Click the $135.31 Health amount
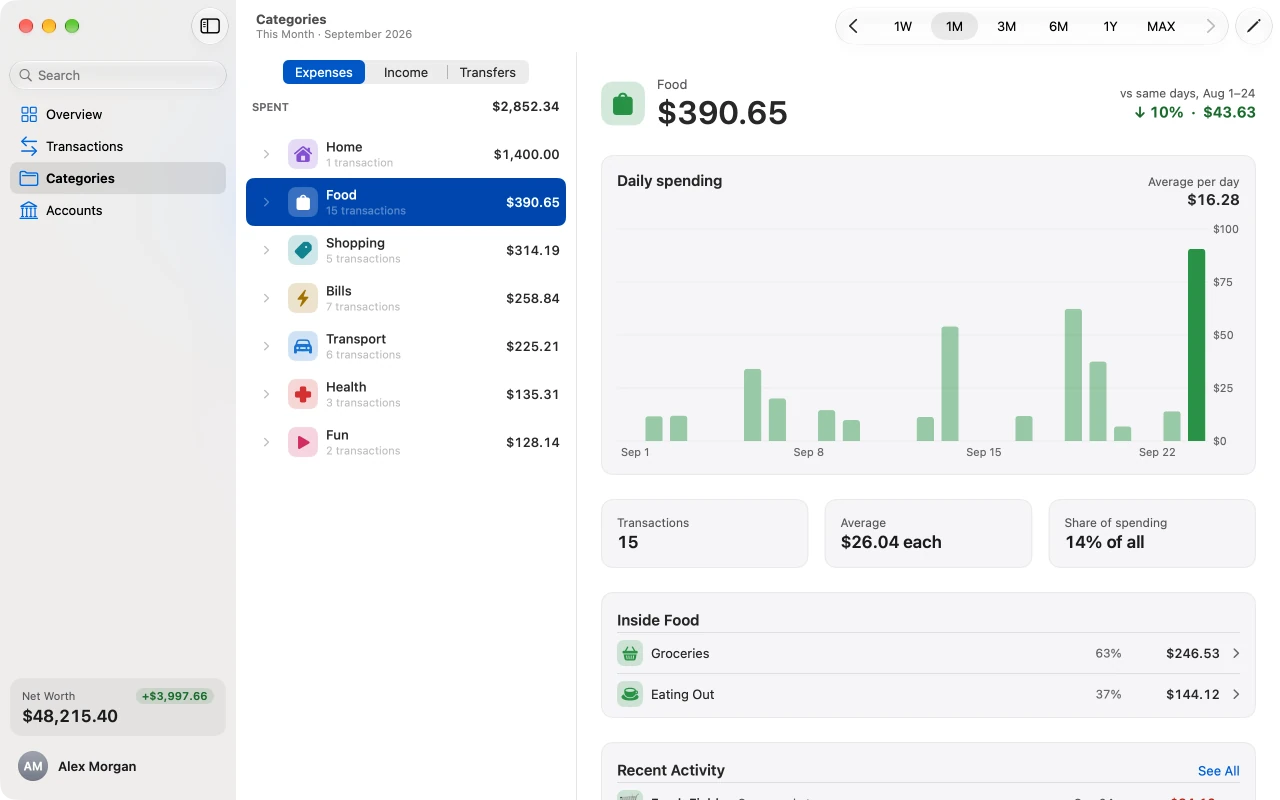The width and height of the screenshot is (1280, 800). click(x=532, y=394)
